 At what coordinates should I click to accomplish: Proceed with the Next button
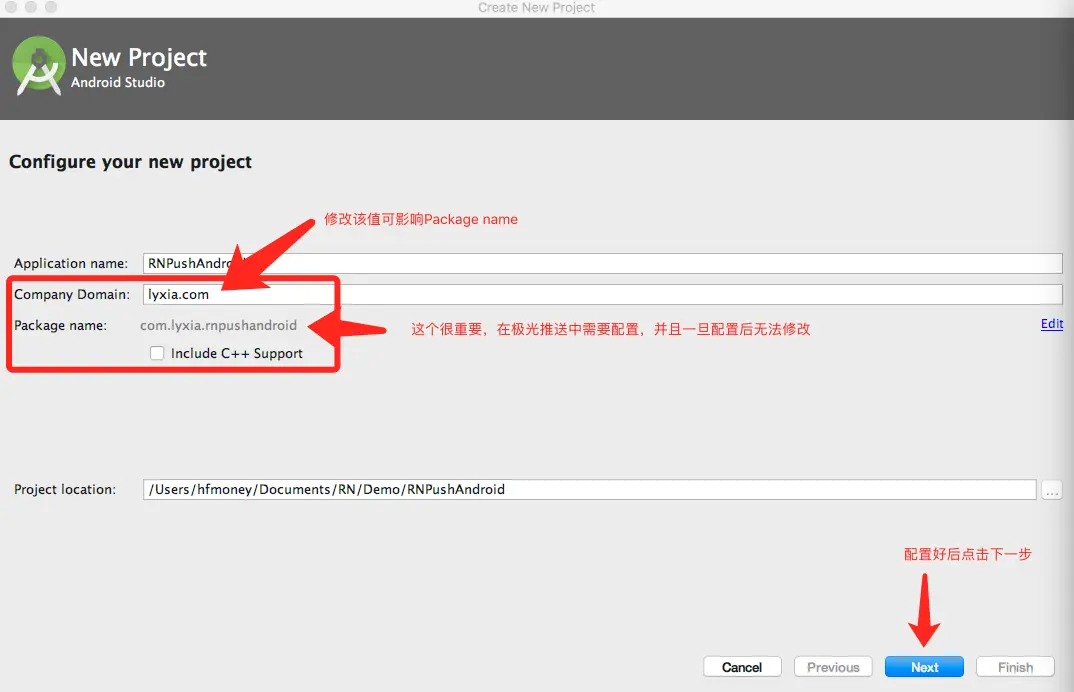pyautogui.click(x=924, y=667)
